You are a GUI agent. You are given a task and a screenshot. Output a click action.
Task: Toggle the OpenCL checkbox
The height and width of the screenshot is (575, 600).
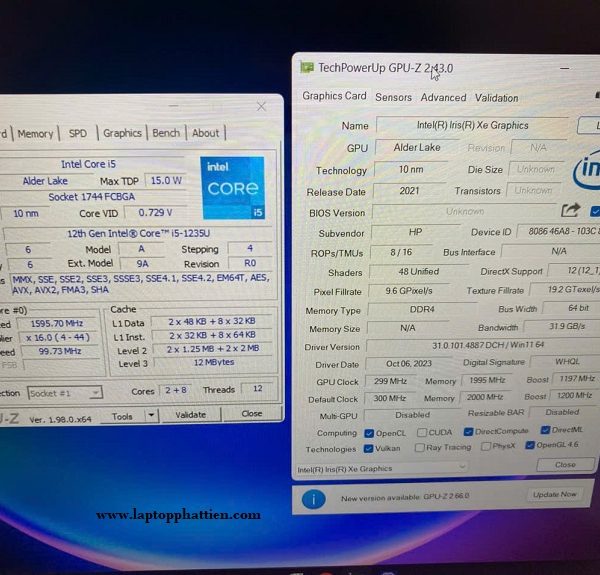coord(369,433)
